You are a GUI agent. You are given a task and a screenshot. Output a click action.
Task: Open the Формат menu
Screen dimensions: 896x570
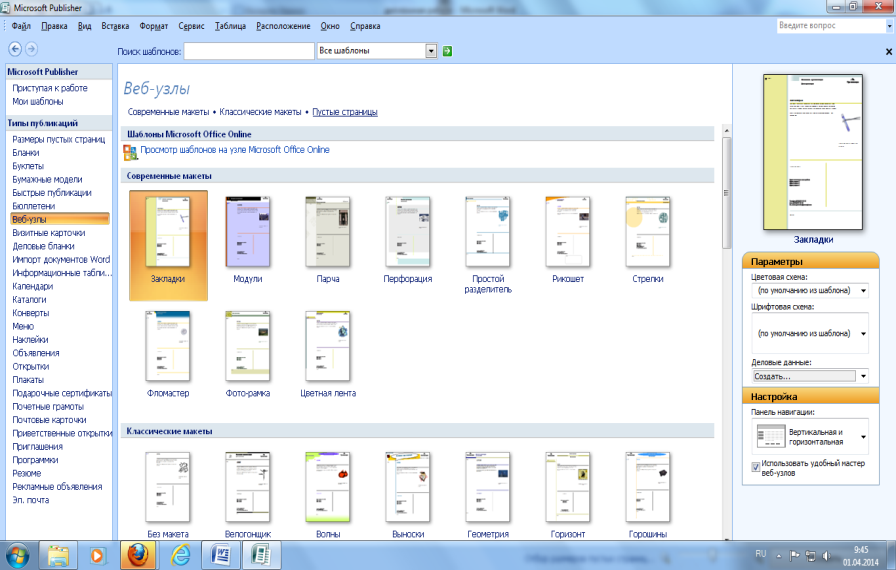click(154, 26)
